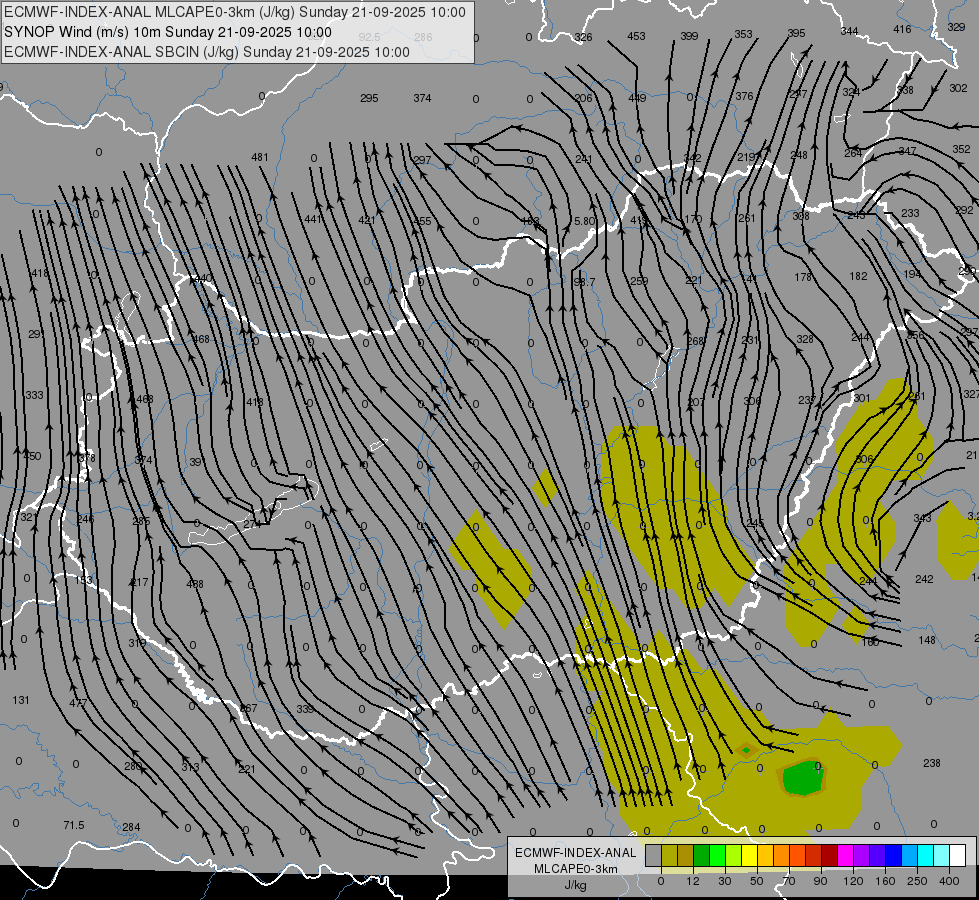This screenshot has height=900, width=979.
Task: Click the large green MLCAPE patch on map
Action: 804,778
